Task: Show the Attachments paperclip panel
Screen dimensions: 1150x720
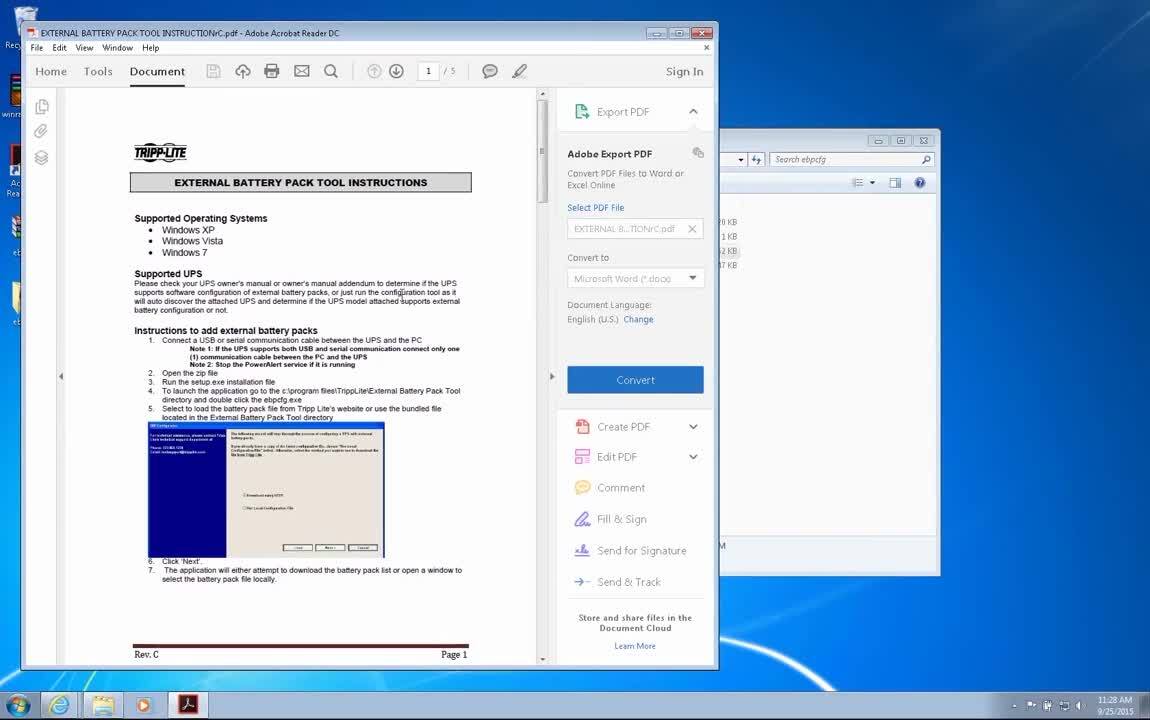Action: pos(41,131)
